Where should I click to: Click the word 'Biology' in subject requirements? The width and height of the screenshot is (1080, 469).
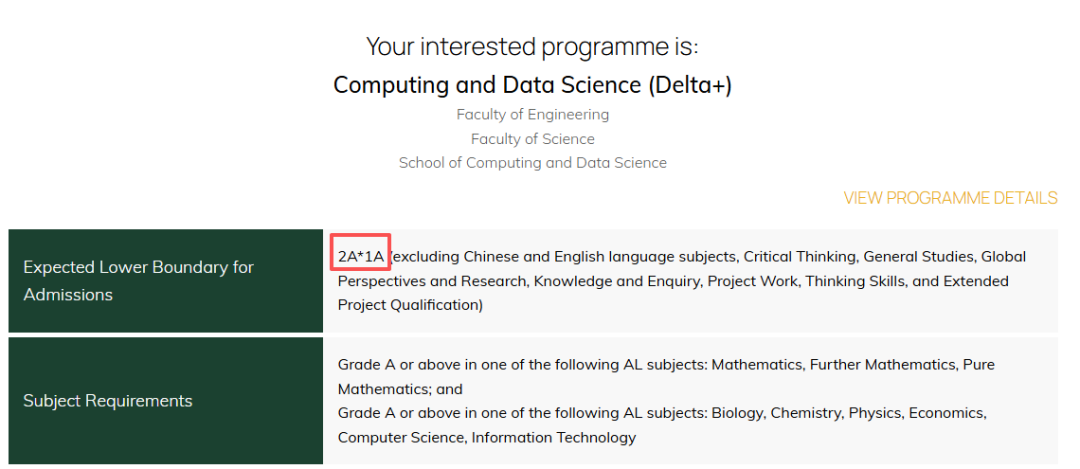click(x=738, y=413)
